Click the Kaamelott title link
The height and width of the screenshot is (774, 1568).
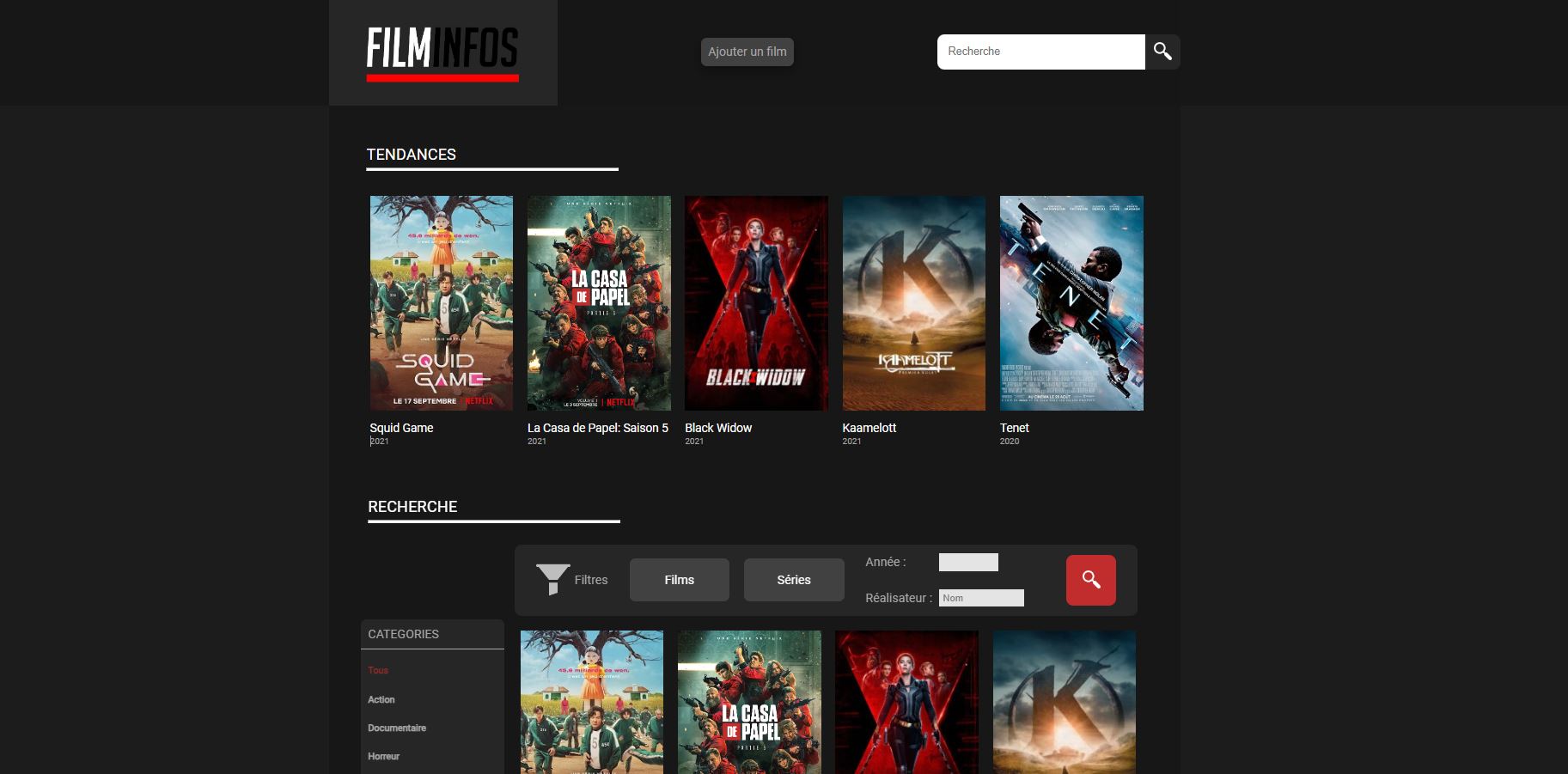click(869, 428)
